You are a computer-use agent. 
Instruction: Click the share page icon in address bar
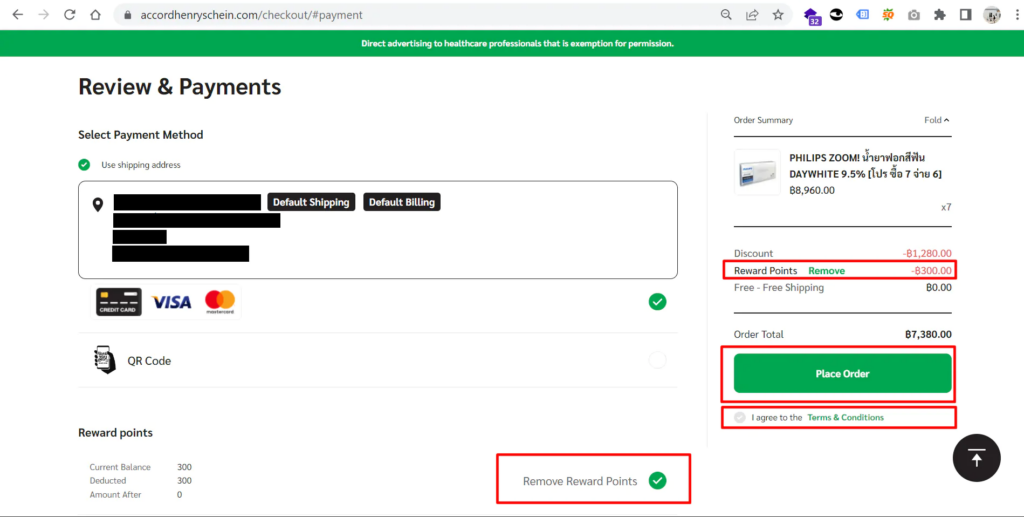pos(752,15)
